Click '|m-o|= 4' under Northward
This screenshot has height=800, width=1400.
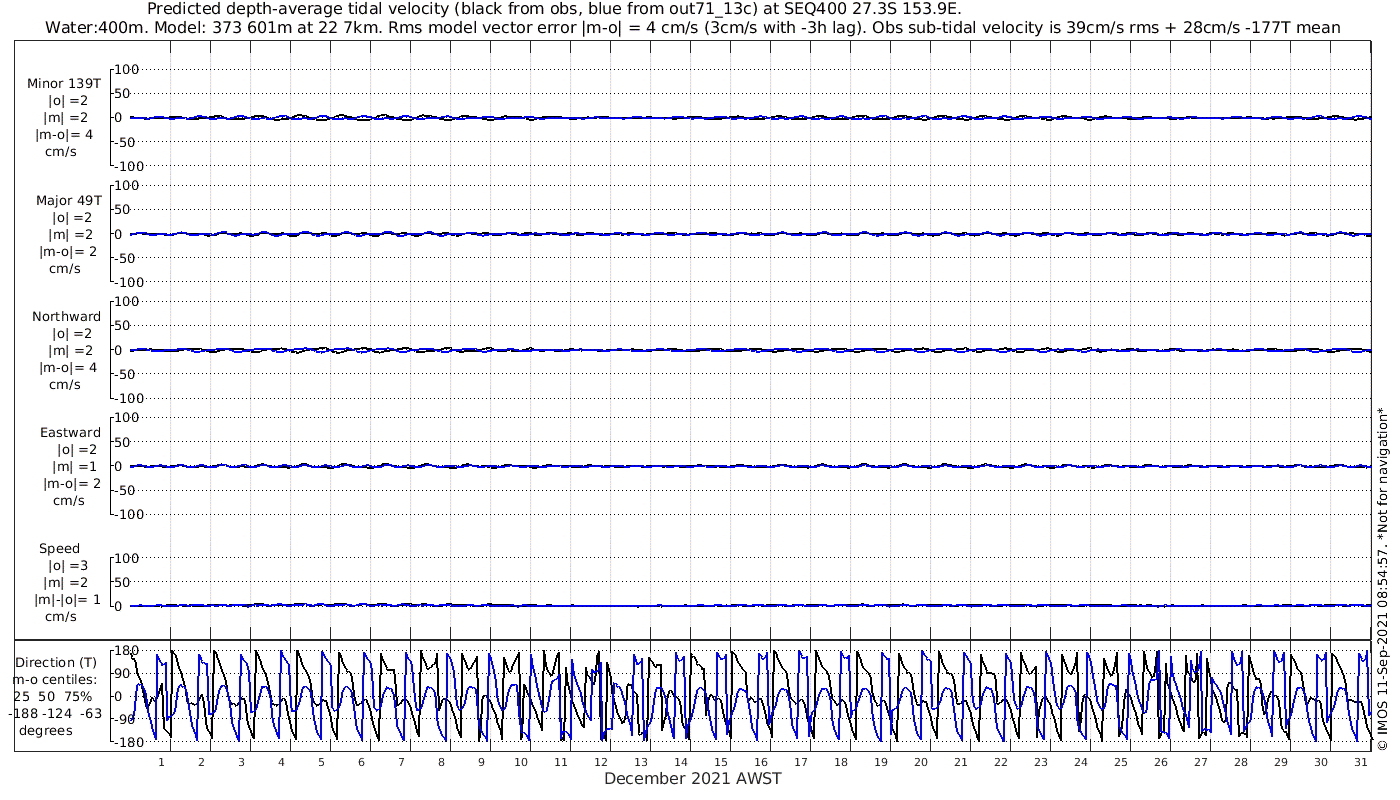68,367
